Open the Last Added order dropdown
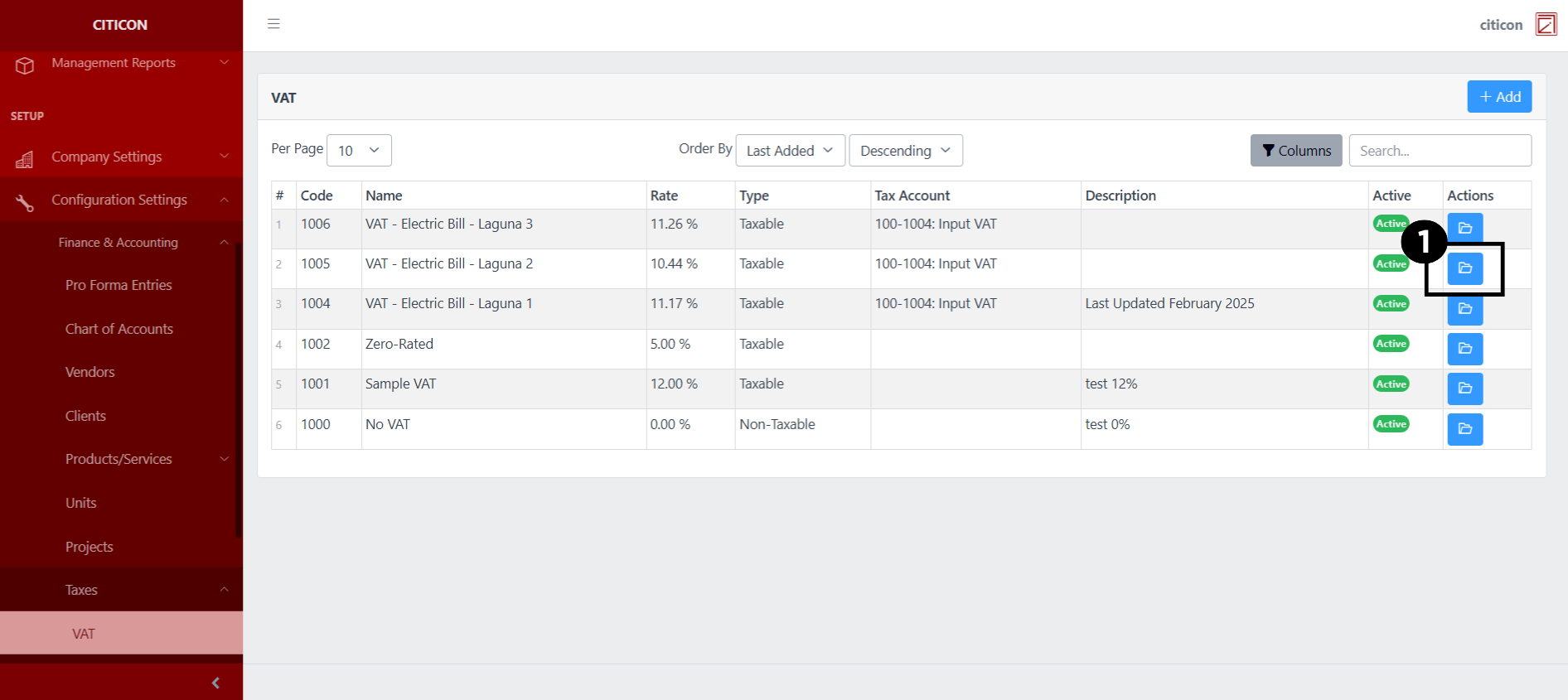The image size is (1568, 700). (x=790, y=151)
